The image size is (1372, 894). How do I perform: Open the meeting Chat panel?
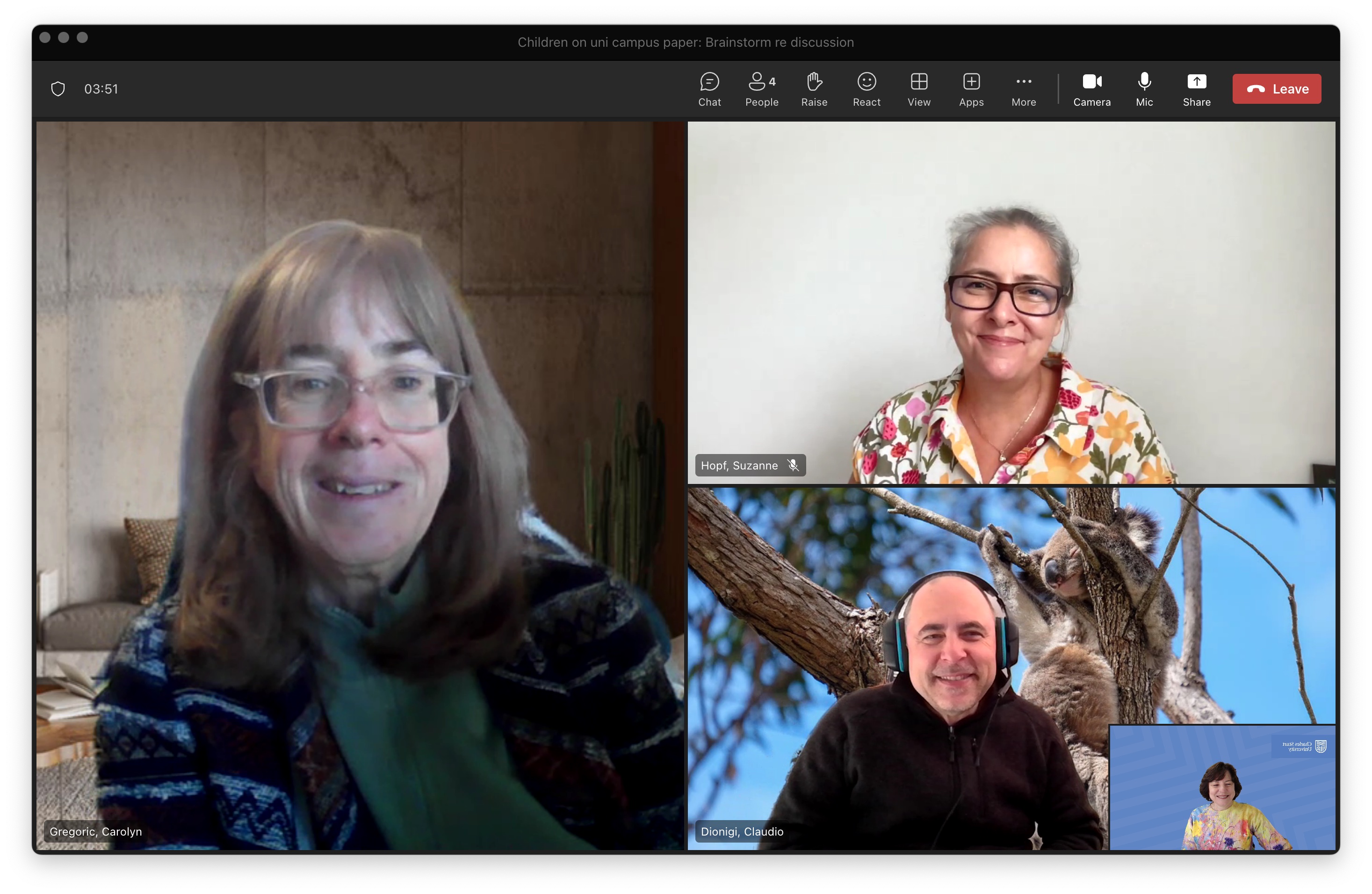709,89
